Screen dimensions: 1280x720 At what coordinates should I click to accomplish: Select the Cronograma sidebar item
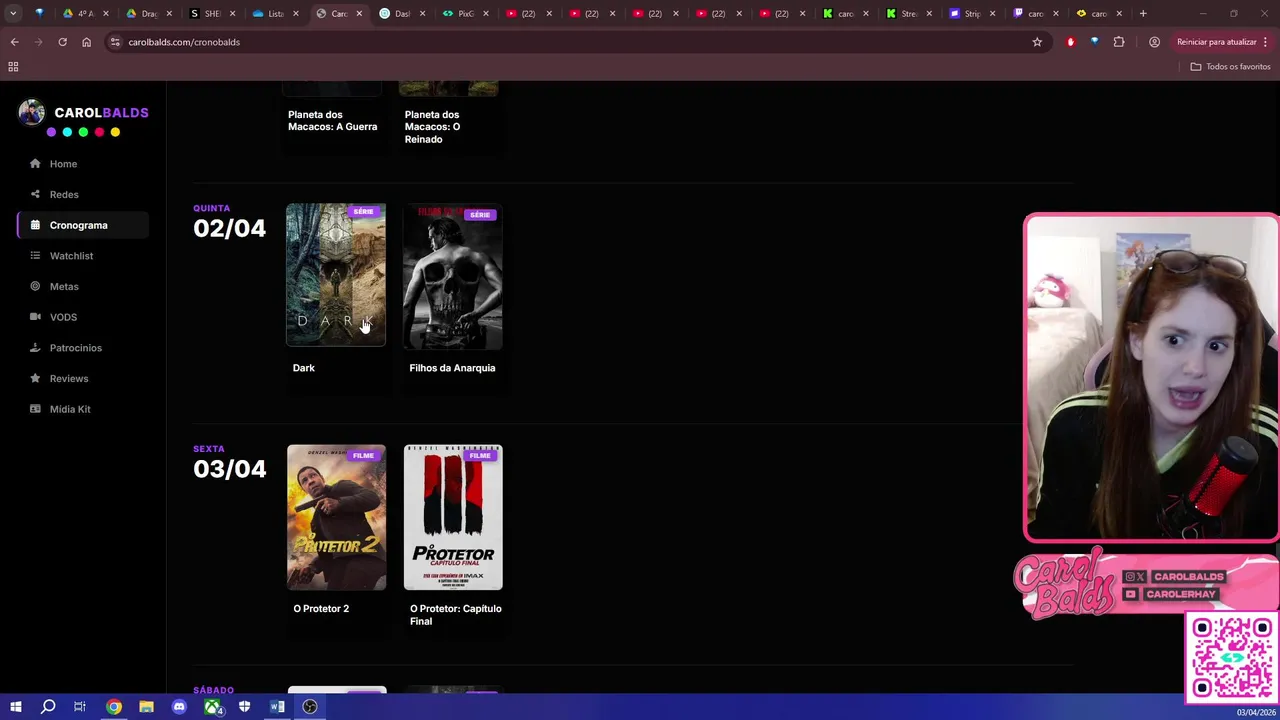tap(83, 225)
